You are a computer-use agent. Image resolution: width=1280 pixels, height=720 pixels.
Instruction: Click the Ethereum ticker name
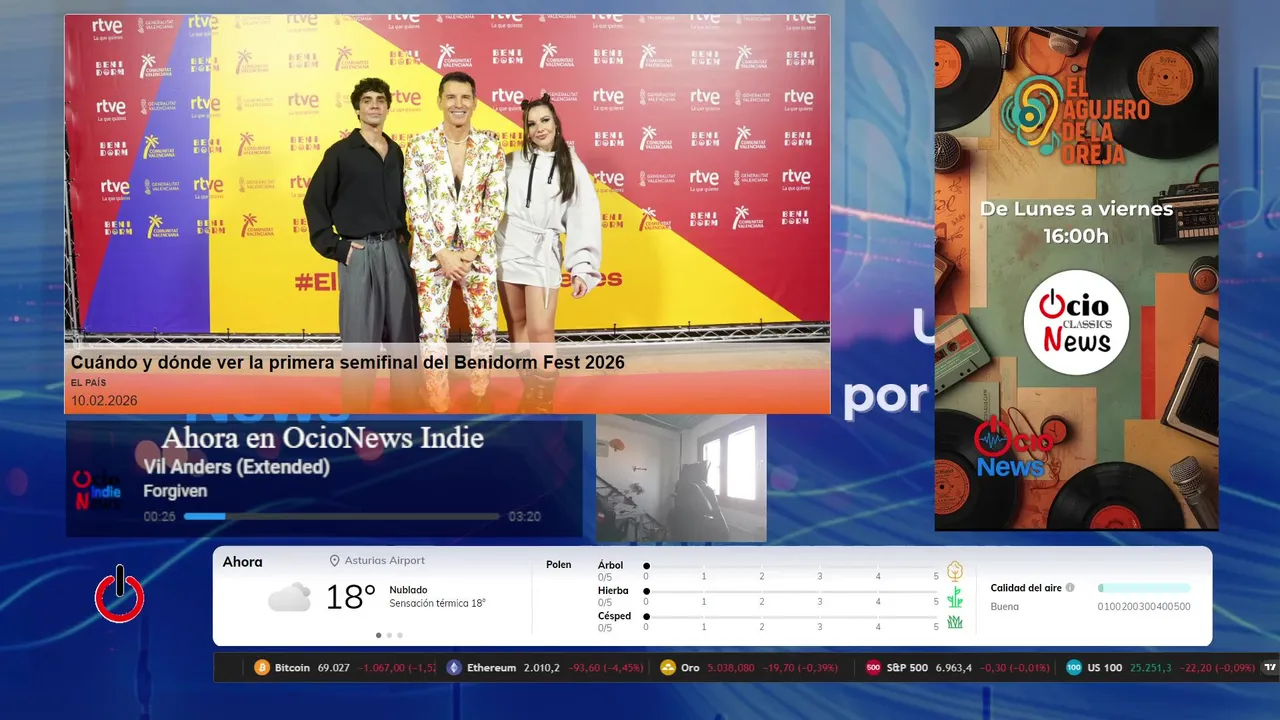click(491, 668)
